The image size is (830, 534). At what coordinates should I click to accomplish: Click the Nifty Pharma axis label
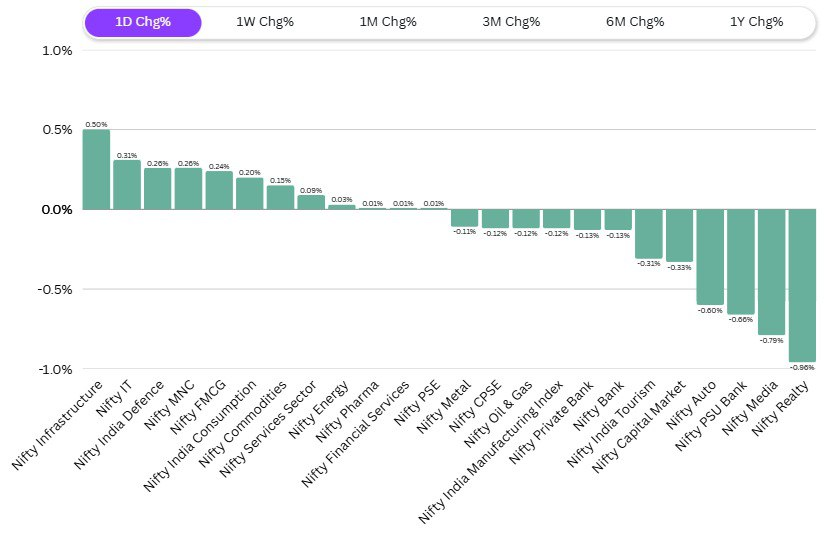347,411
